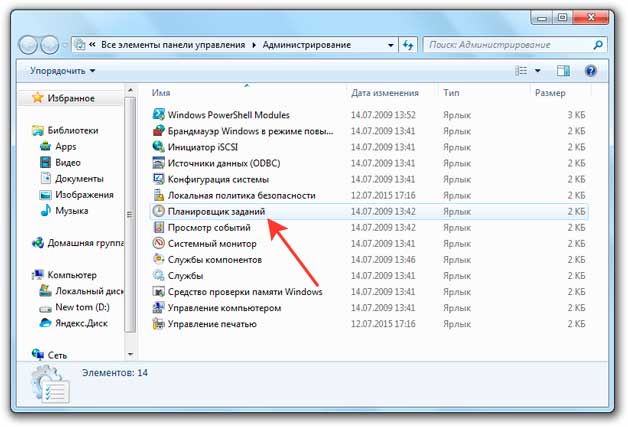Click the Apps library icon
Screen dimensions: 628x427
pos(46,146)
